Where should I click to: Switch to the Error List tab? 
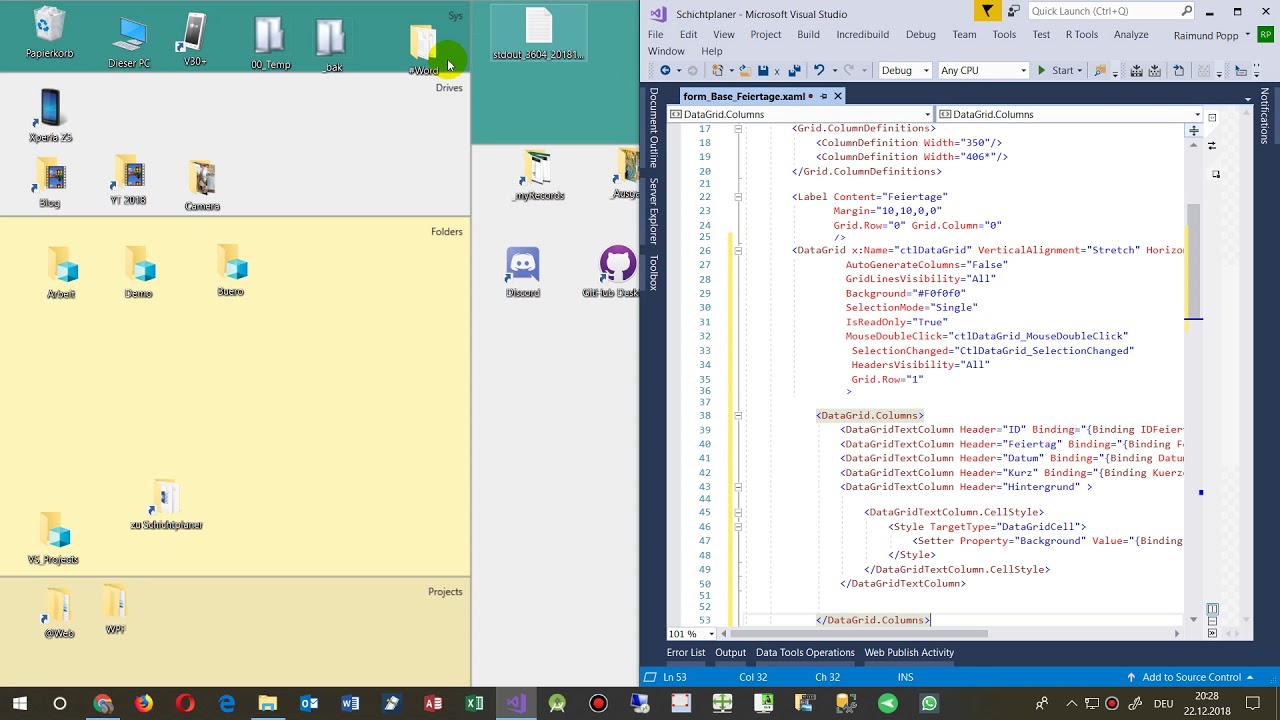(x=686, y=652)
